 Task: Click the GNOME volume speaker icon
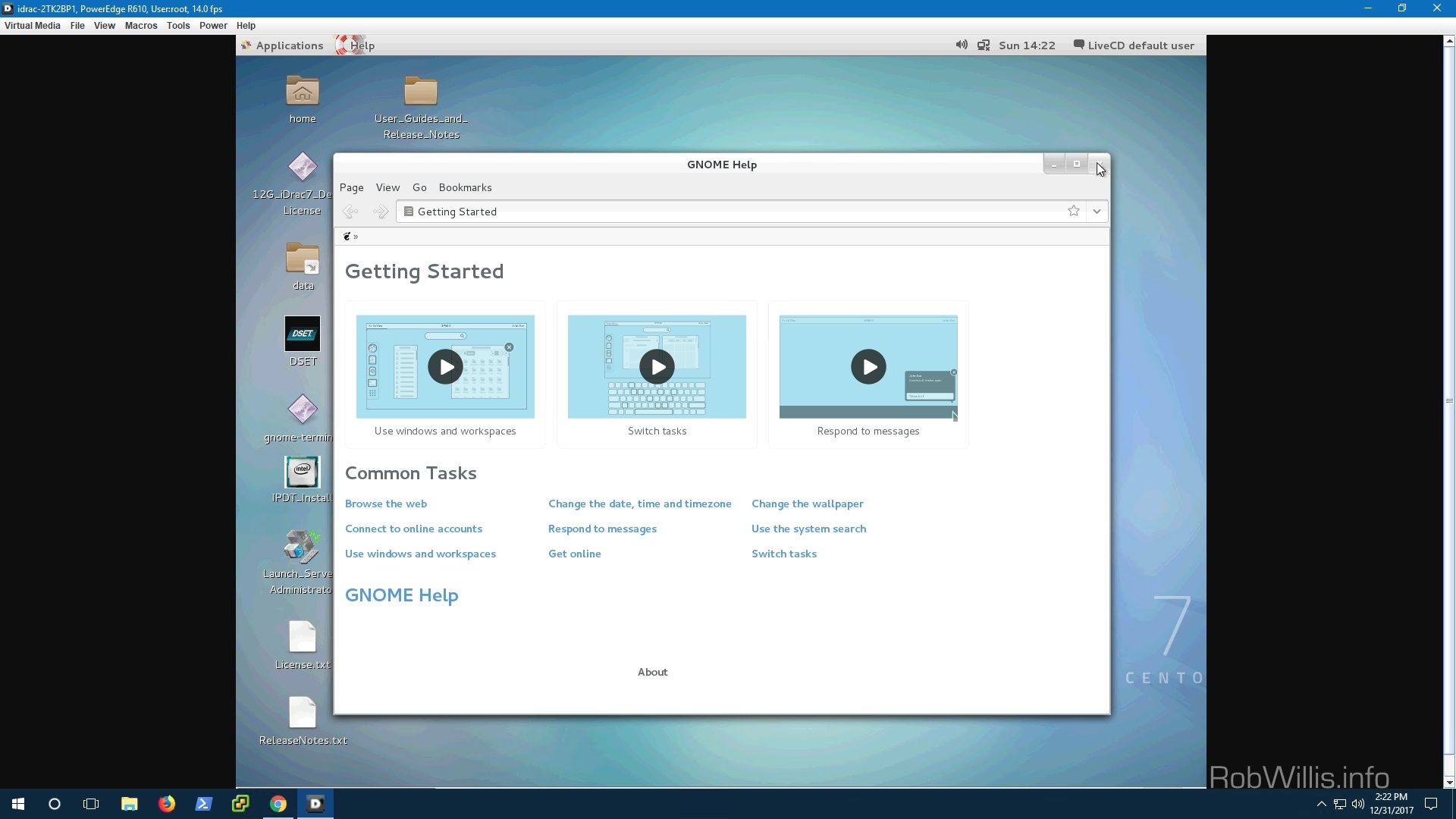(x=962, y=45)
